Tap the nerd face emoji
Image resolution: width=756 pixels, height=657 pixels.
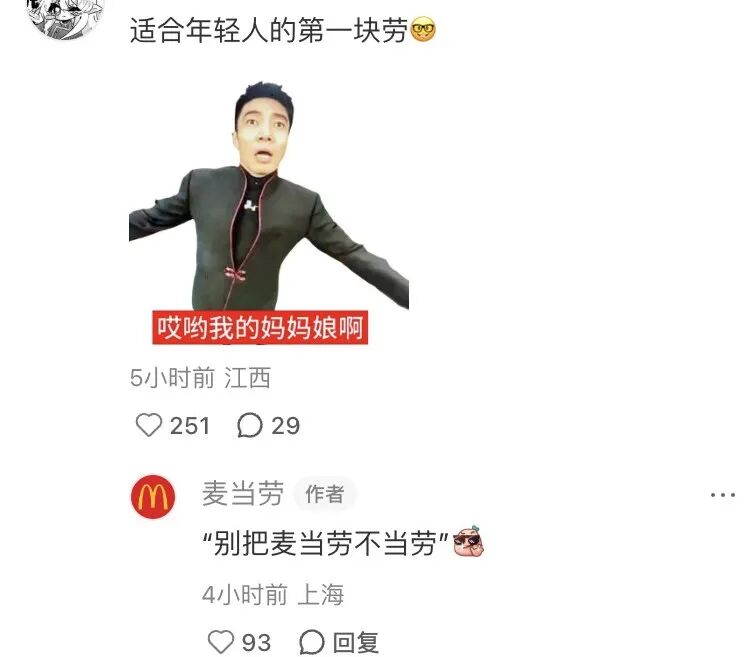click(423, 30)
